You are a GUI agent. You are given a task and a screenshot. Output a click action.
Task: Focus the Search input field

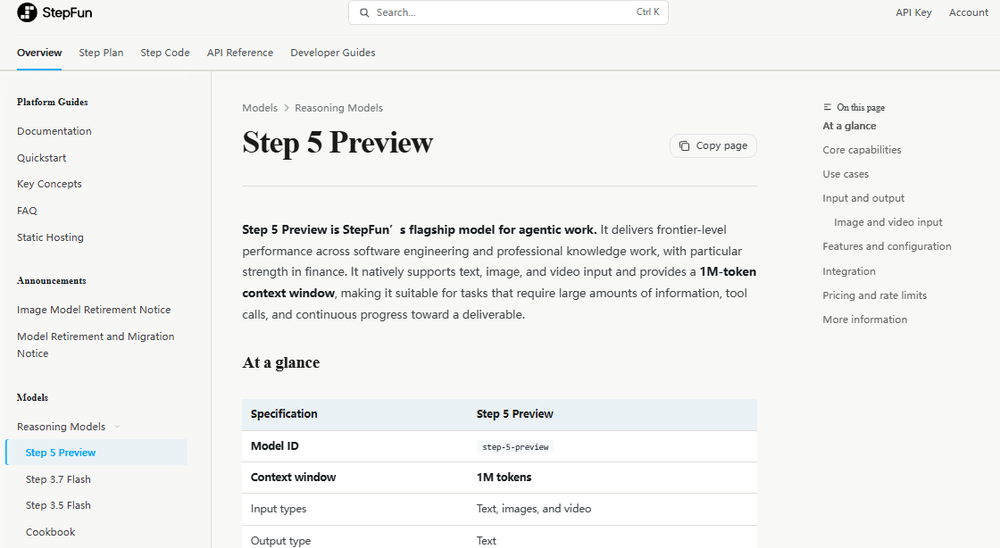click(x=508, y=13)
